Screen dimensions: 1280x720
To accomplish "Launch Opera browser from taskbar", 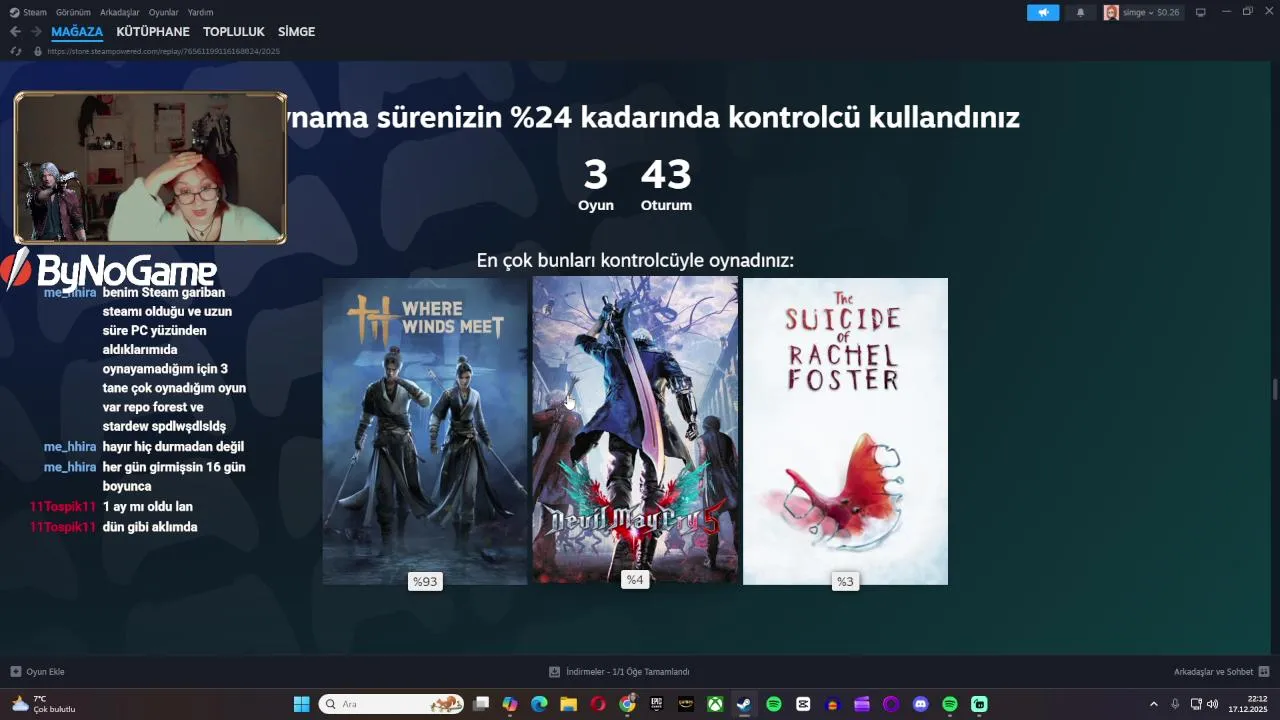I will coord(598,704).
